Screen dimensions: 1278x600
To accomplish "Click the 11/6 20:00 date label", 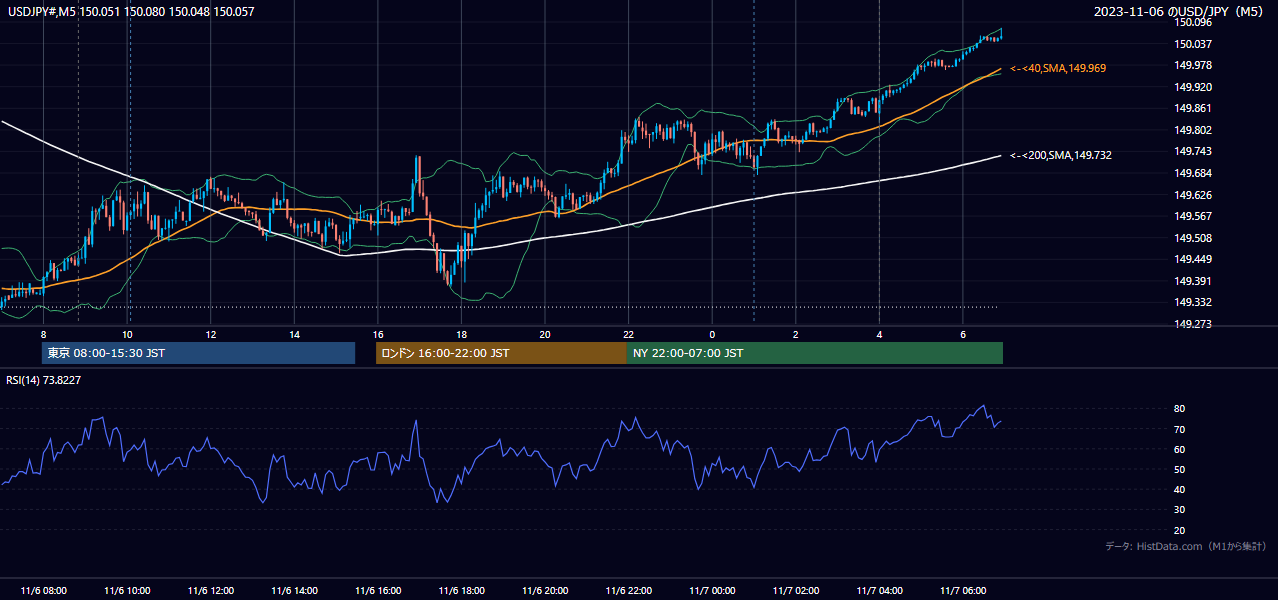I will [545, 590].
